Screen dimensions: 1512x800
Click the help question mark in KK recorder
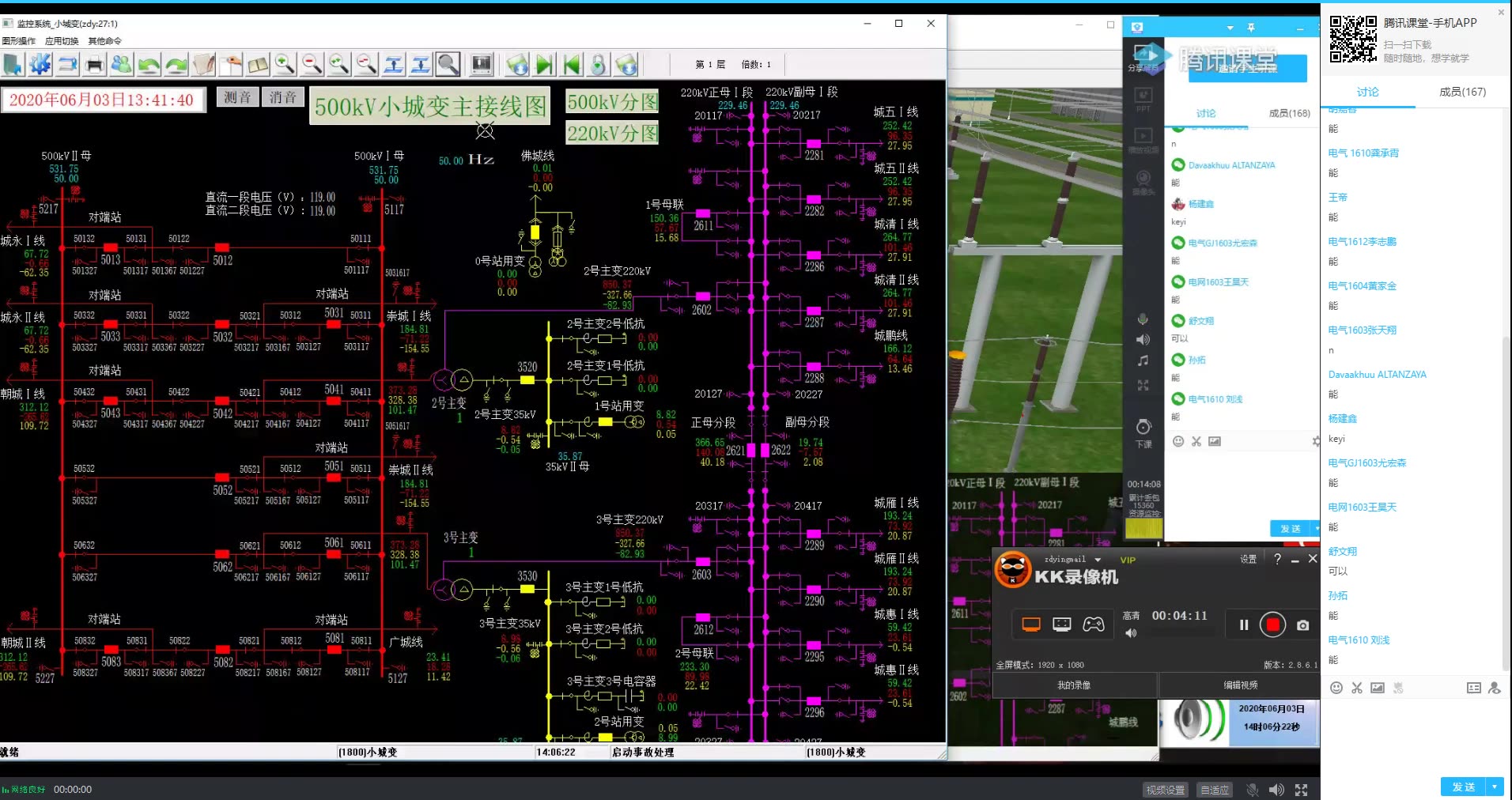[x=1277, y=559]
